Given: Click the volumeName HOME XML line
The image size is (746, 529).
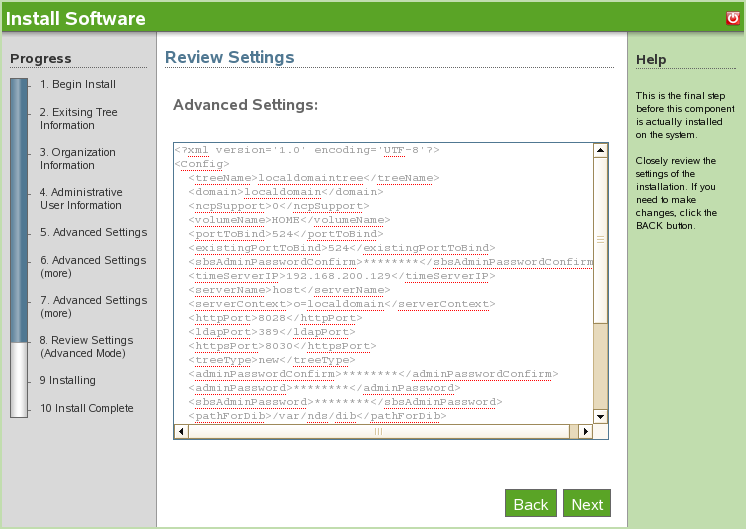Looking at the screenshot, I should [289, 220].
